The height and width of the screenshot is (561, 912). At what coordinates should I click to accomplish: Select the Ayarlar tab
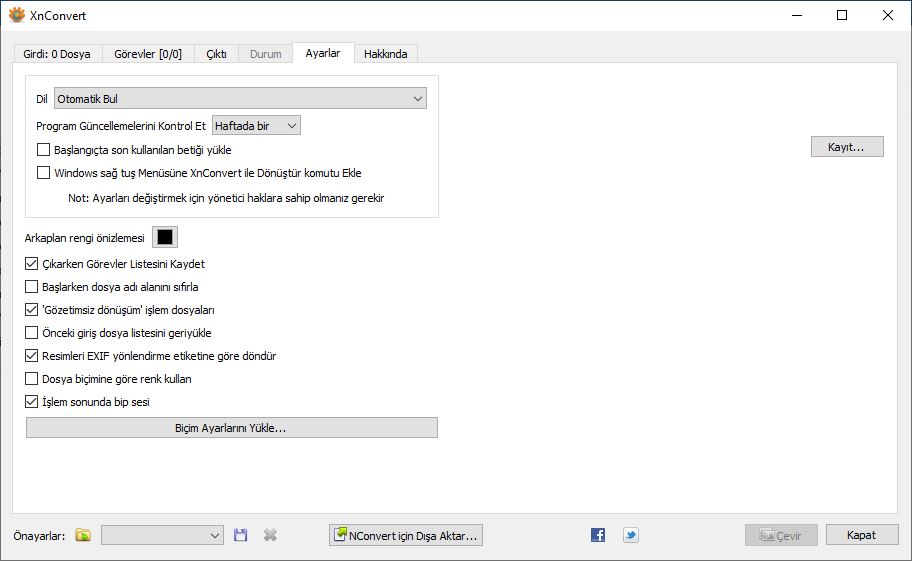click(323, 53)
